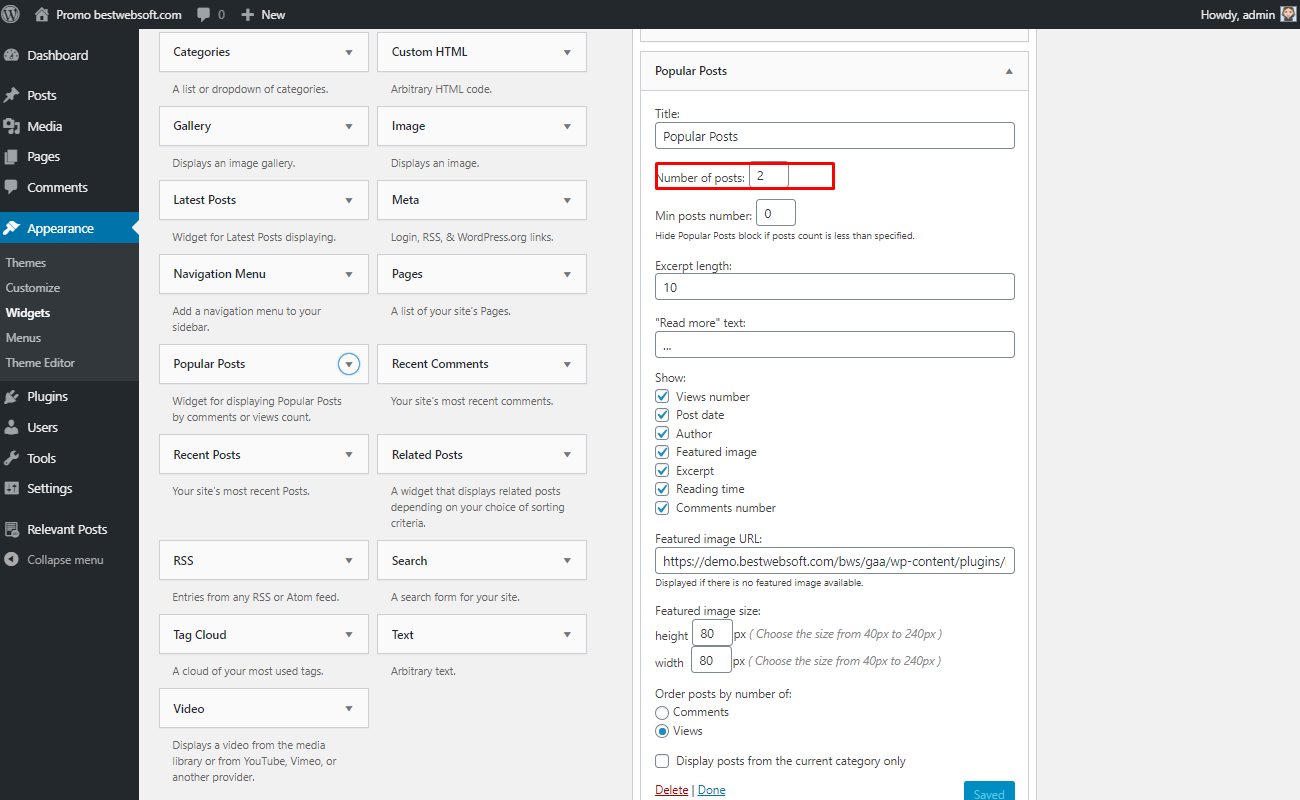Image resolution: width=1300 pixels, height=800 pixels.
Task: Click the Min posts number field
Action: 776,213
